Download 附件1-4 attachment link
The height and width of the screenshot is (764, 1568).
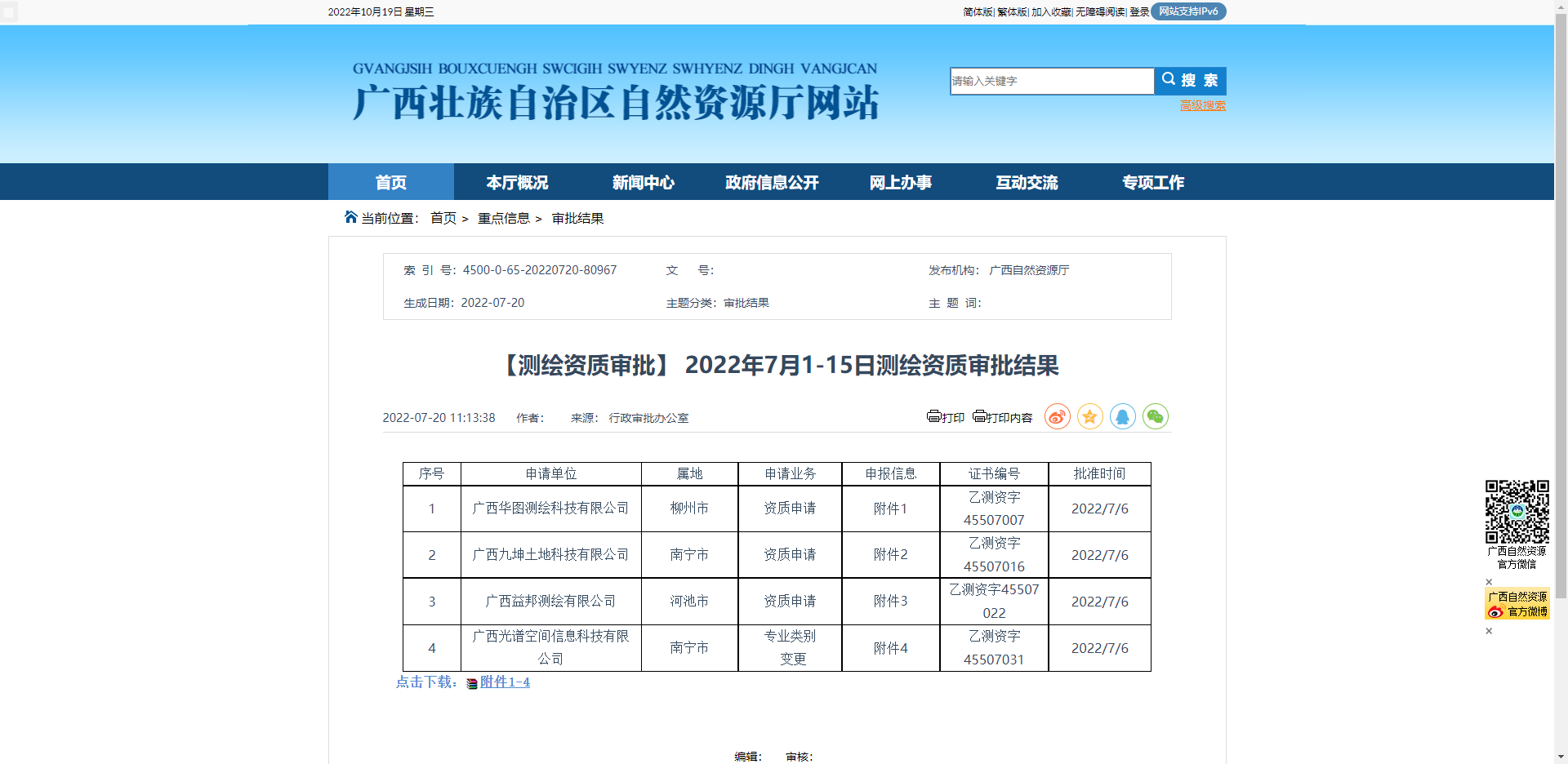(505, 682)
